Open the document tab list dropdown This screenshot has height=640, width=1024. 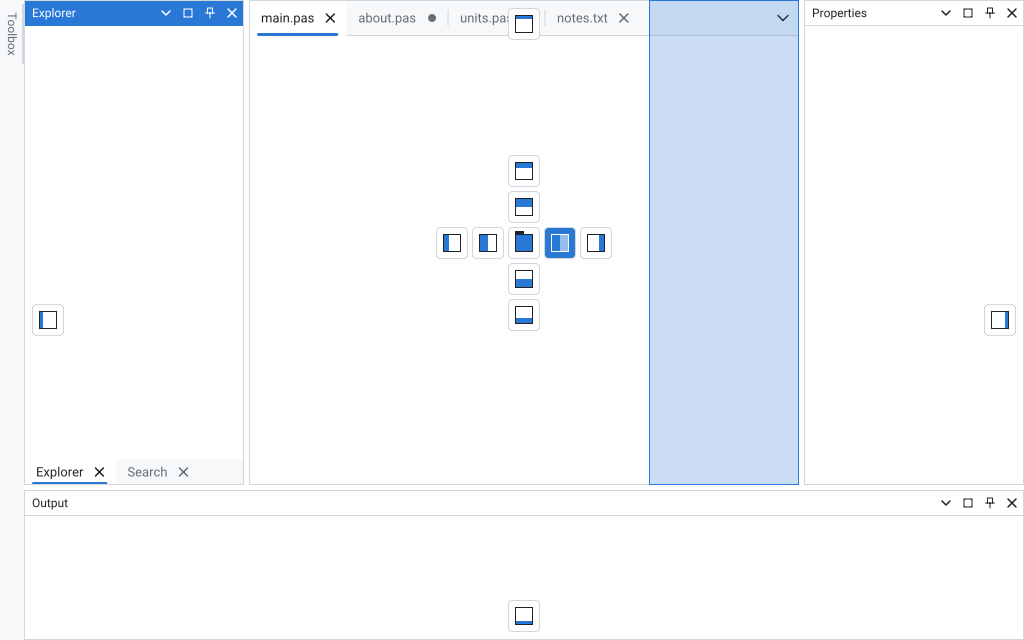tap(782, 18)
